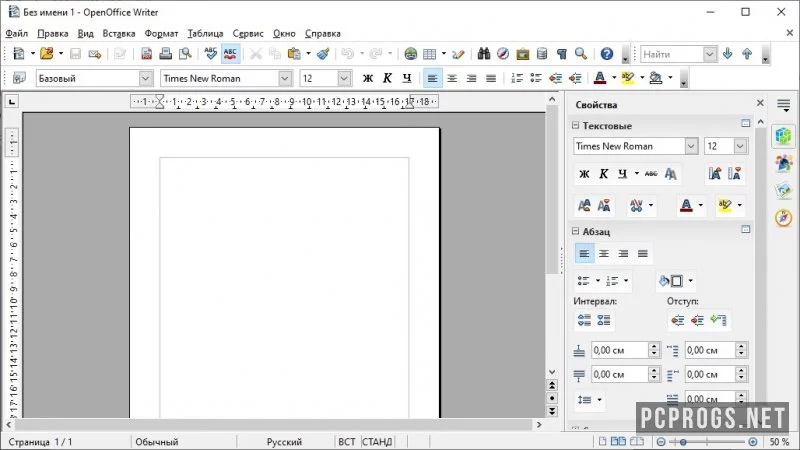
Task: Open the Вставка menu
Action: (x=119, y=34)
